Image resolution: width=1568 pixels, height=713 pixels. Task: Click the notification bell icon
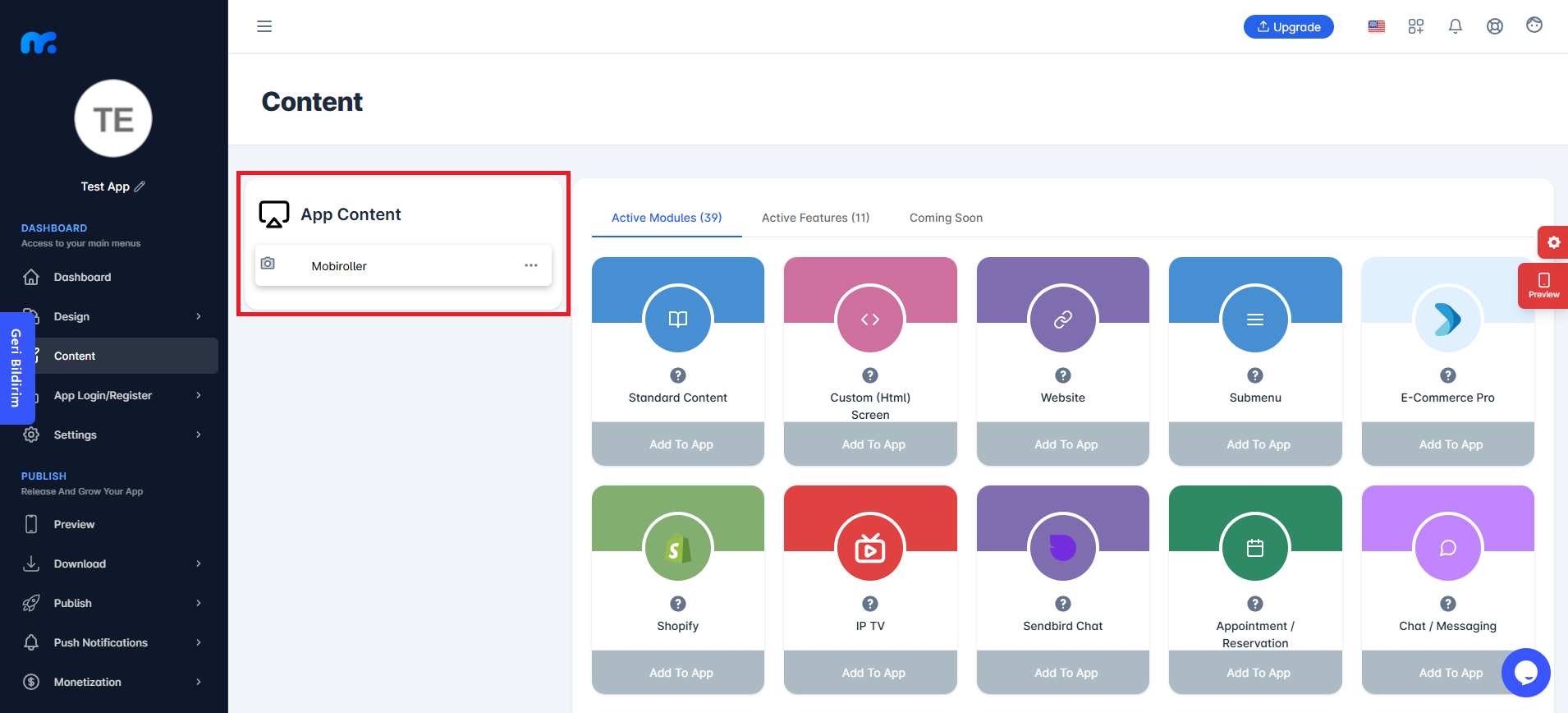(x=1456, y=26)
